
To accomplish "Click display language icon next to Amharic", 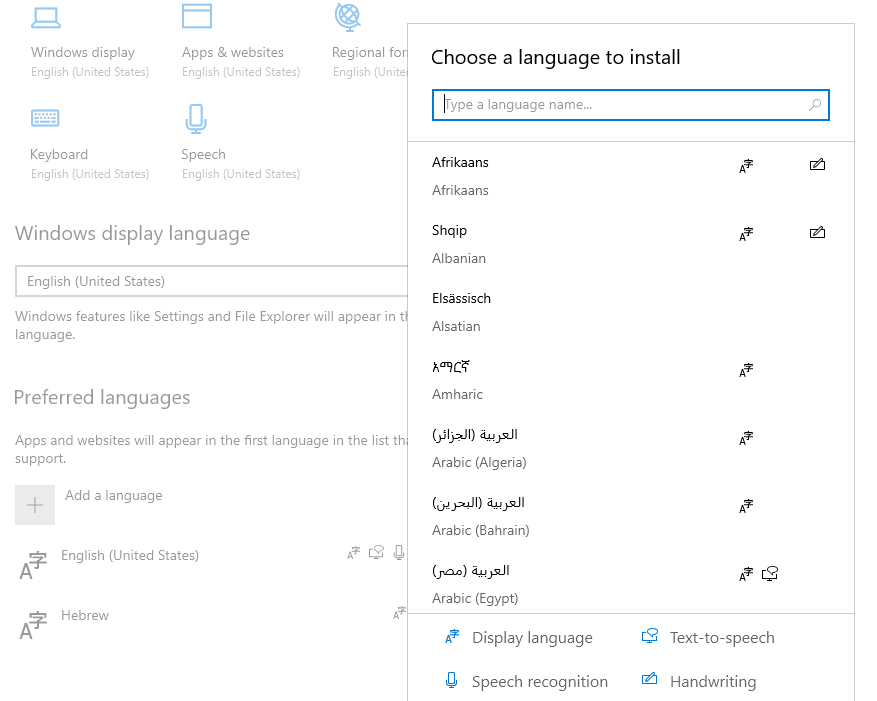I will 746,370.
